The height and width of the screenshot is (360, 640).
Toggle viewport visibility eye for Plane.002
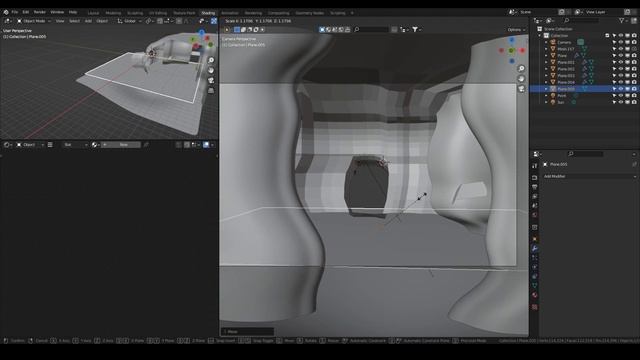pyautogui.click(x=620, y=69)
